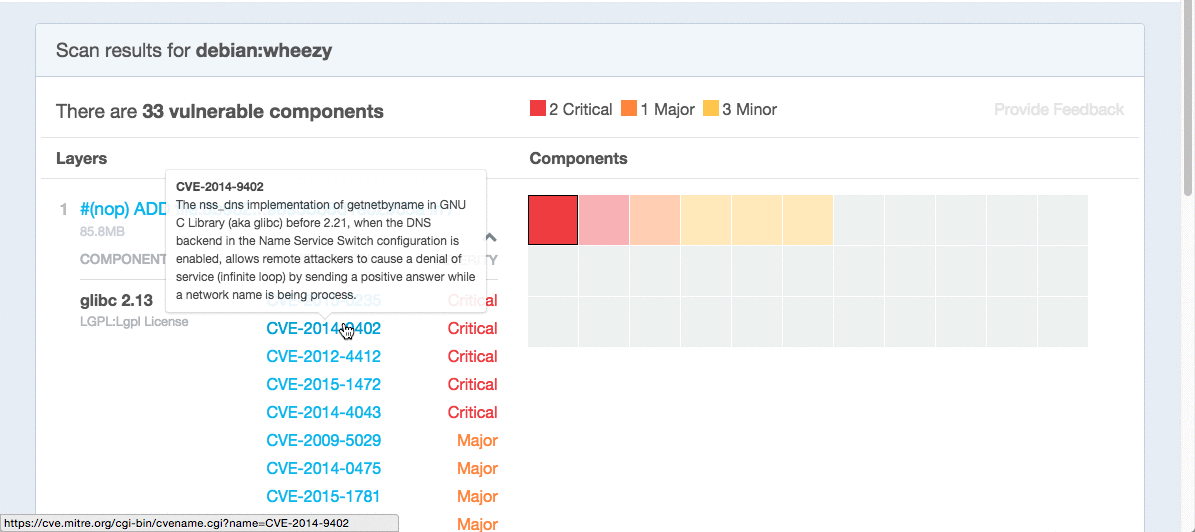The image size is (1195, 532).
Task: Open the CVE-2015-1781 vulnerability link
Action: coord(323,497)
